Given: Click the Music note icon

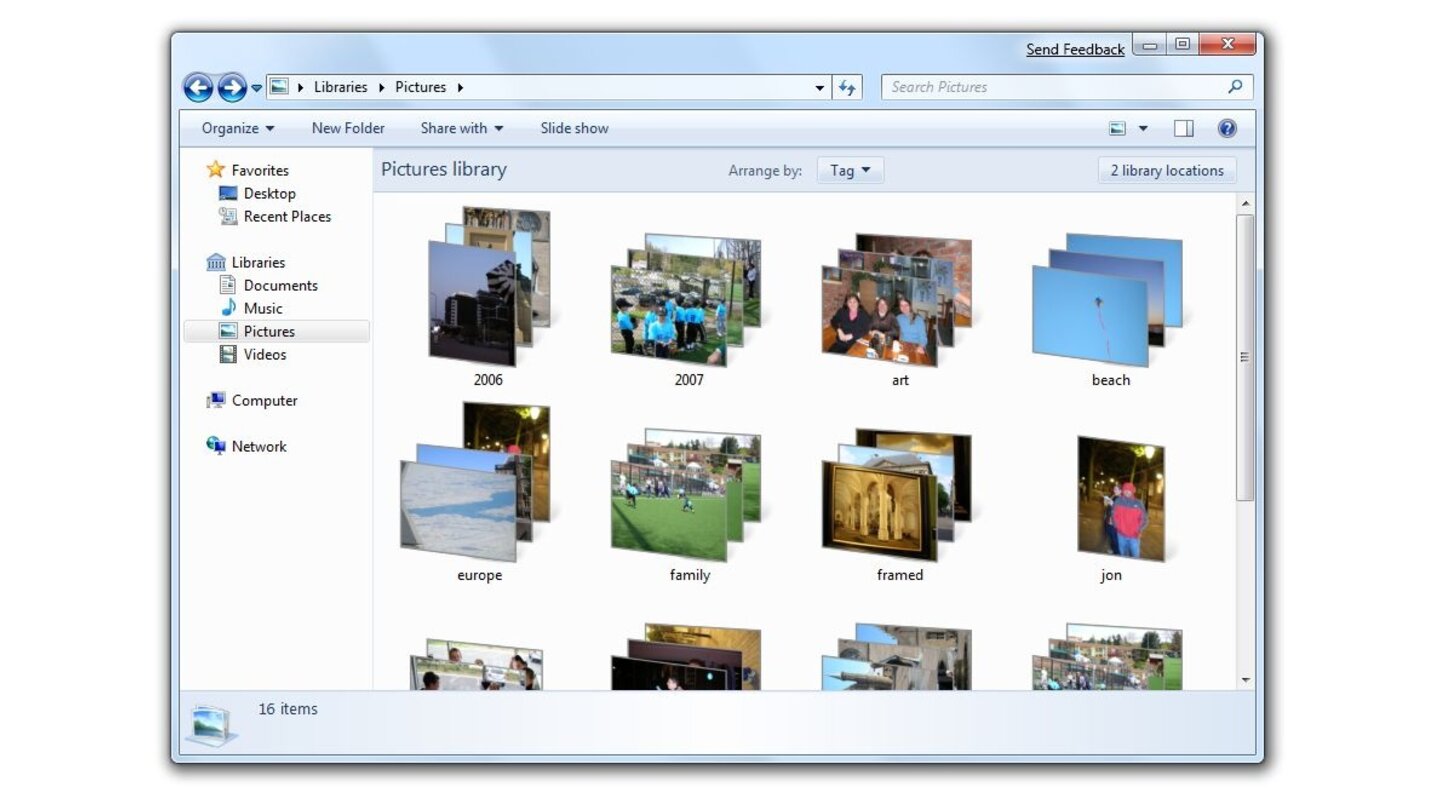Looking at the screenshot, I should point(228,308).
